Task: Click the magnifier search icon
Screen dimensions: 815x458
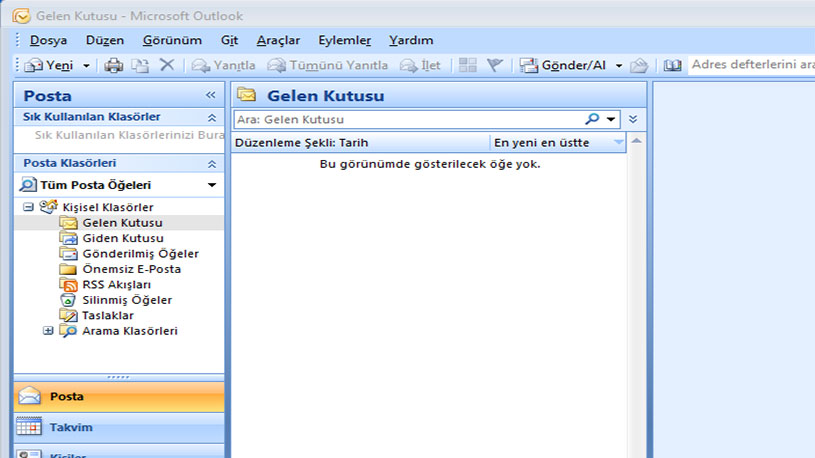Action: click(x=592, y=119)
